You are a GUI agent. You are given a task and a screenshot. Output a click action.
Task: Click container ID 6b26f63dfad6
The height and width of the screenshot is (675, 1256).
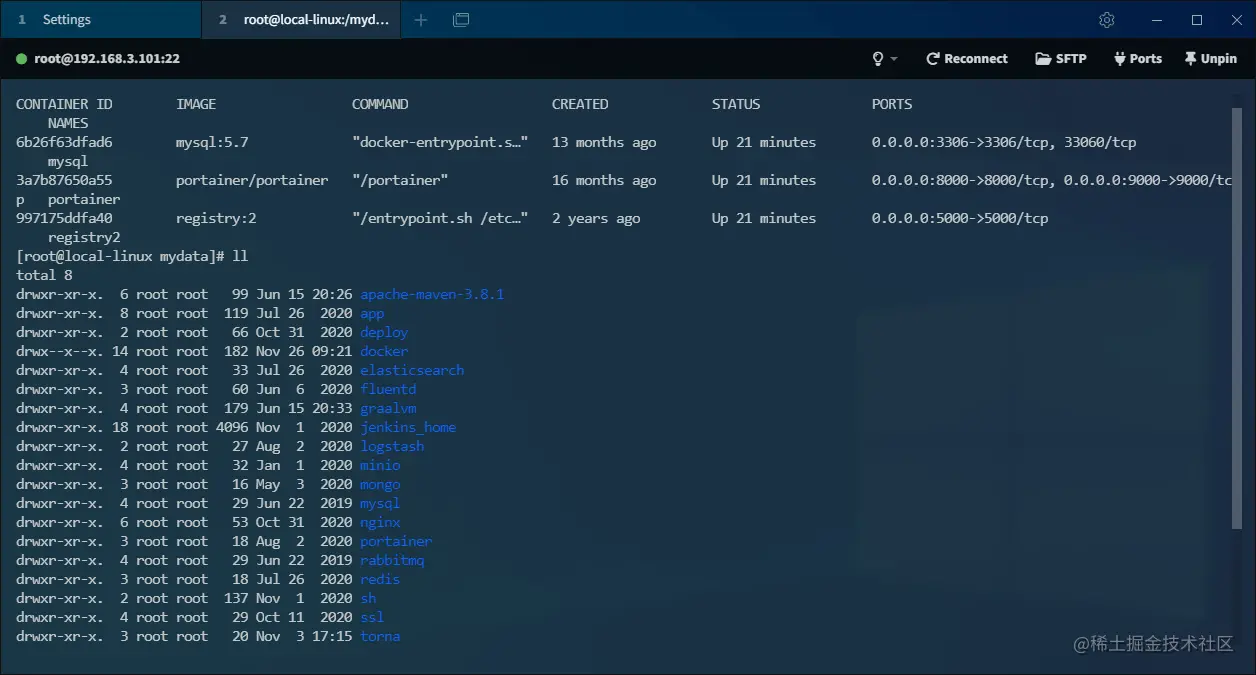tap(64, 142)
